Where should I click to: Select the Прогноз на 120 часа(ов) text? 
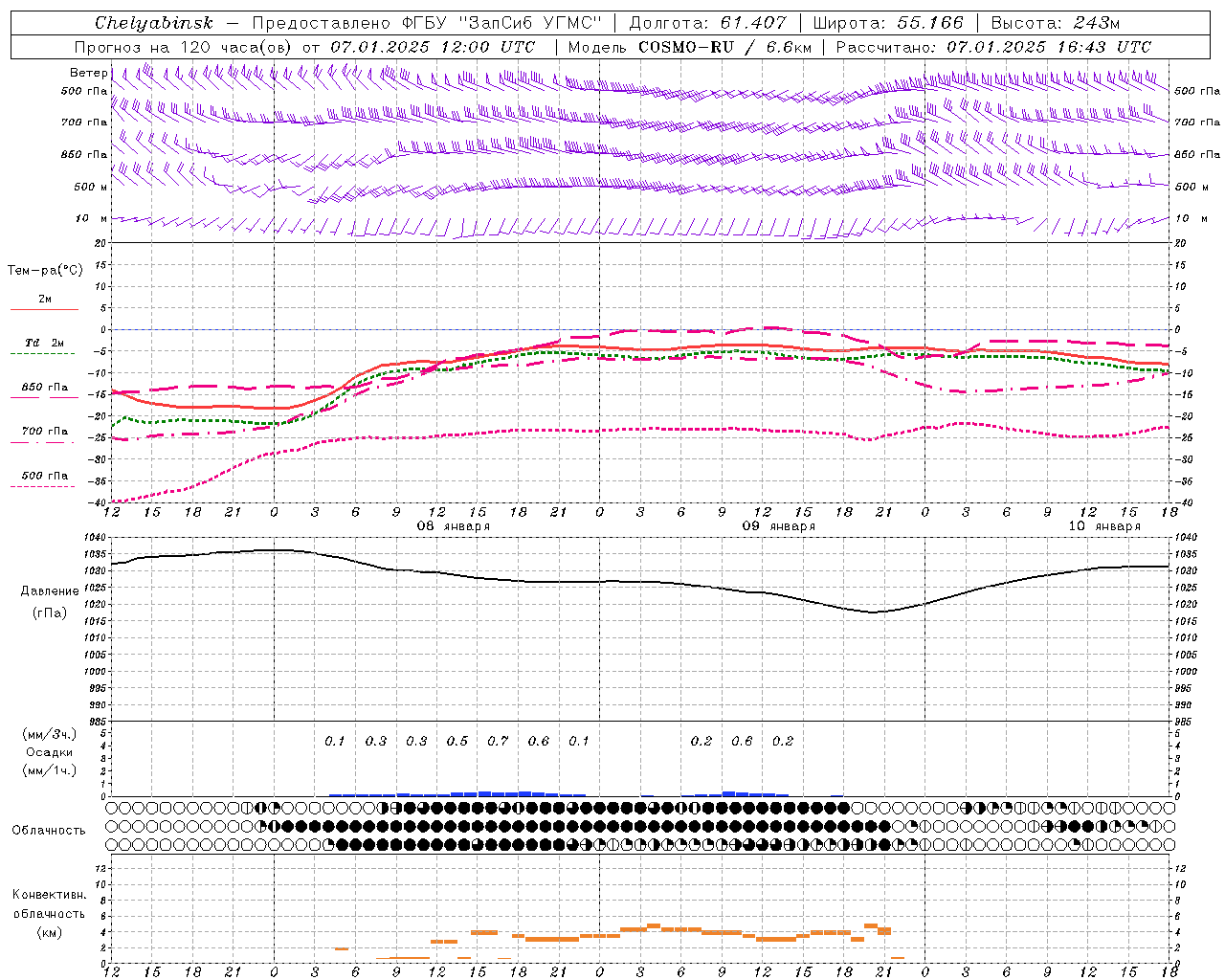coord(184,47)
